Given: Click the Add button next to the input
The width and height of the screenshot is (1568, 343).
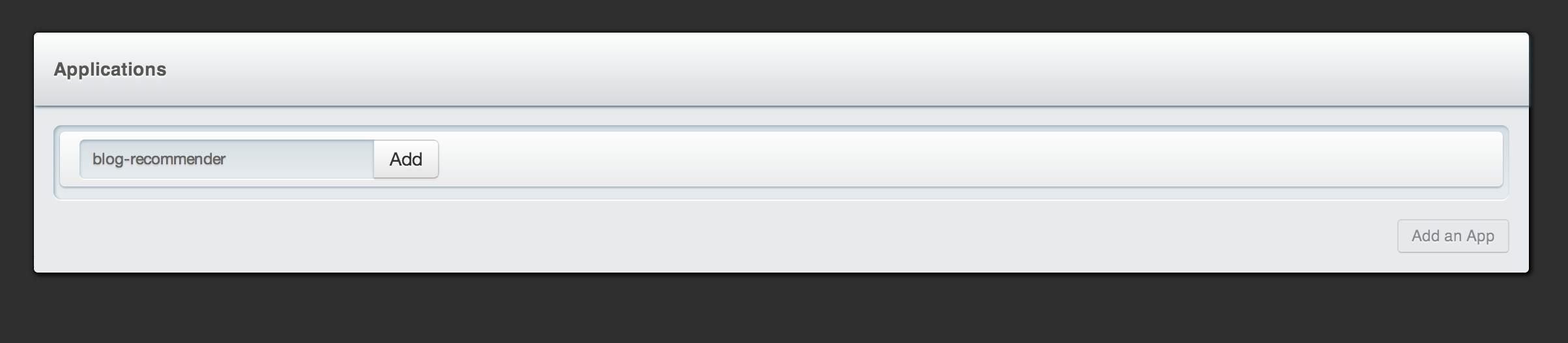Looking at the screenshot, I should point(406,159).
